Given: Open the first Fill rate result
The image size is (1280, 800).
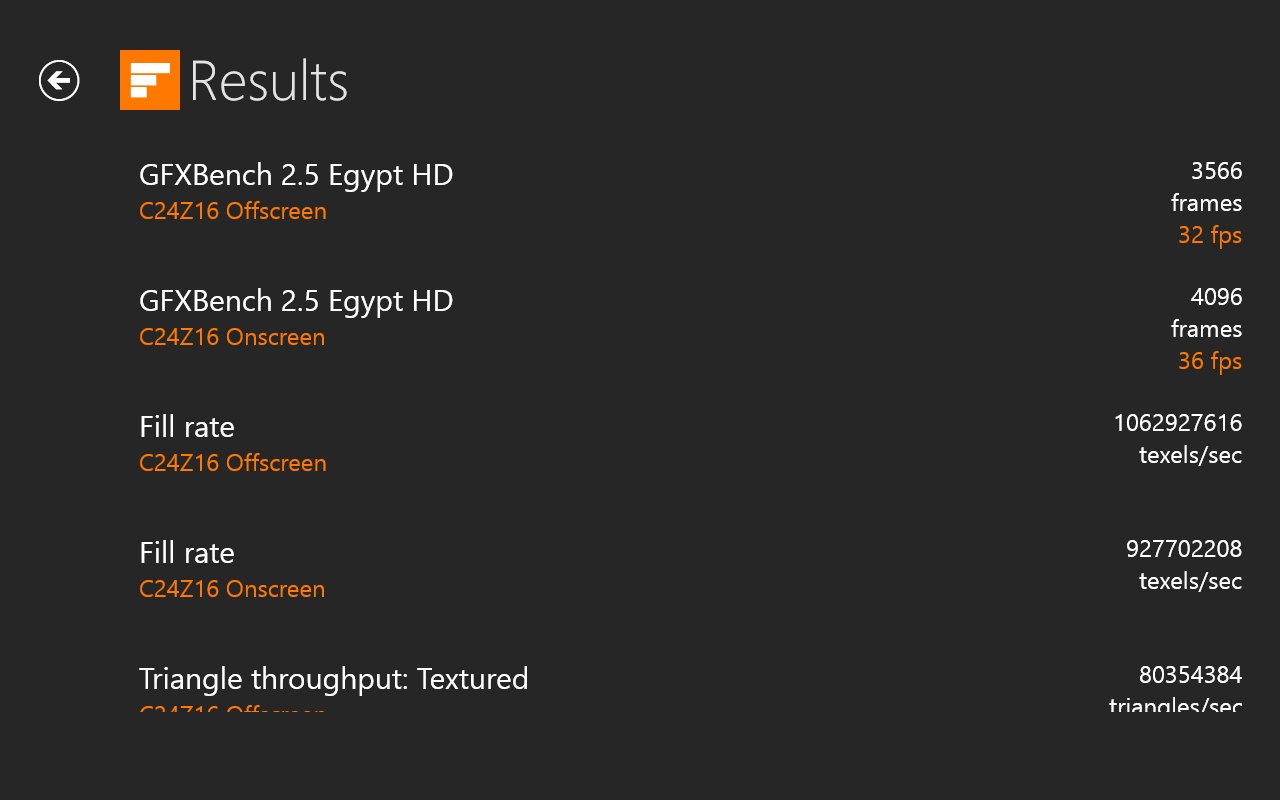Looking at the screenshot, I should point(187,427).
